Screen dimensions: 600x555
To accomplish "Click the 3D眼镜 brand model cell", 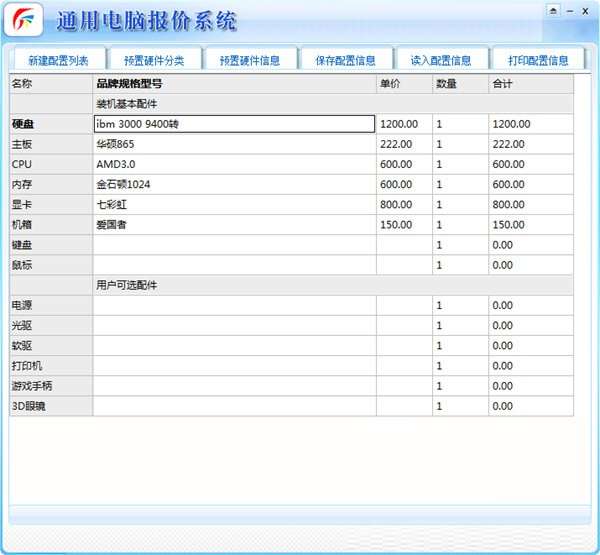I will coord(234,406).
